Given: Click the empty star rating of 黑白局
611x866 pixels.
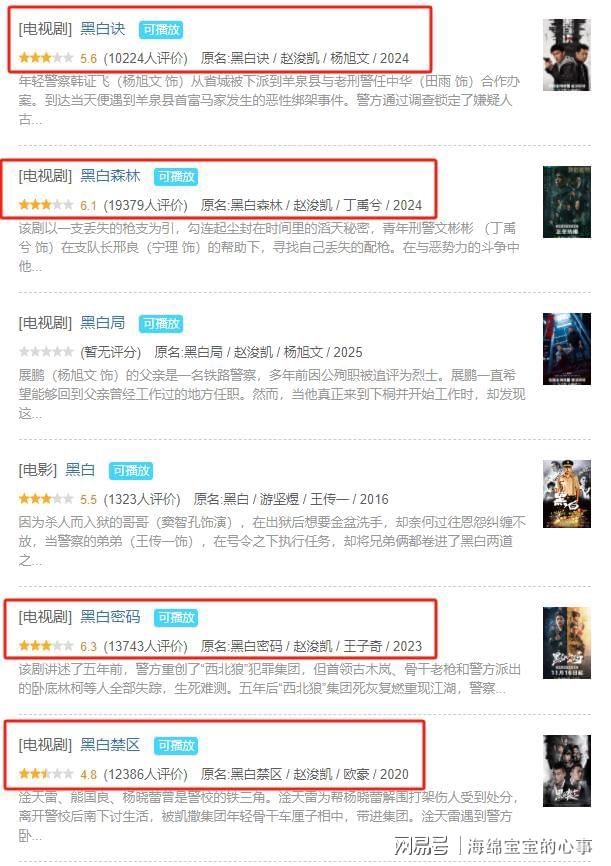Looking at the screenshot, I should click(x=46, y=352).
